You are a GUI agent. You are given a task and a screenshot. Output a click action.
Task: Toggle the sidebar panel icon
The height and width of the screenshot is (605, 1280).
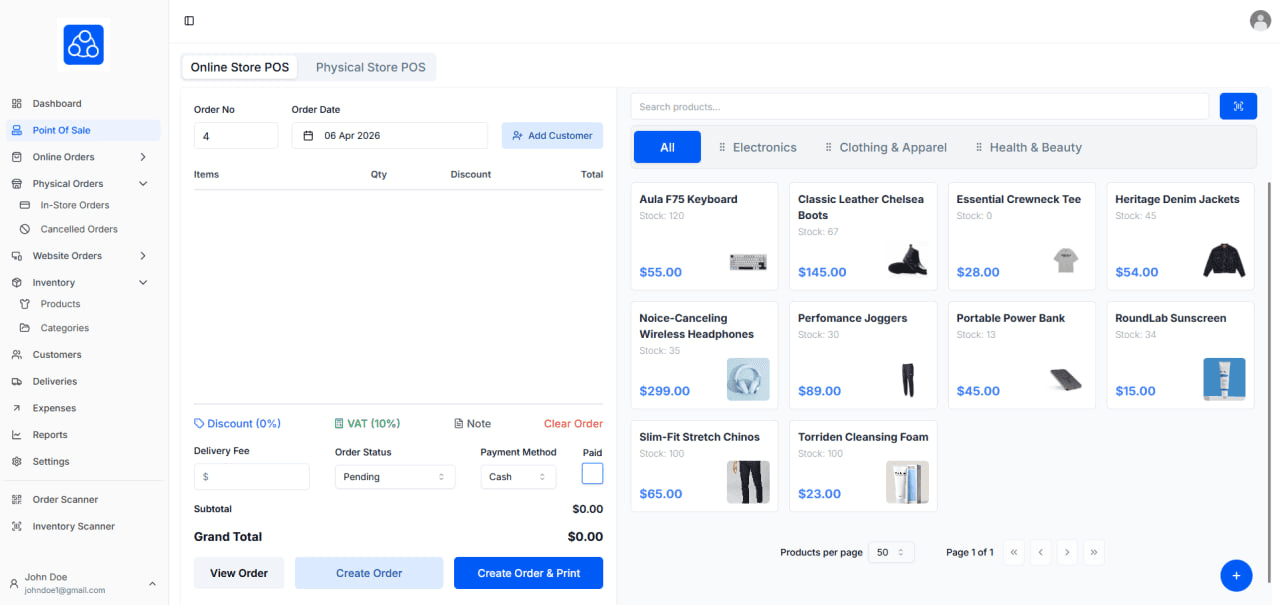(189, 21)
